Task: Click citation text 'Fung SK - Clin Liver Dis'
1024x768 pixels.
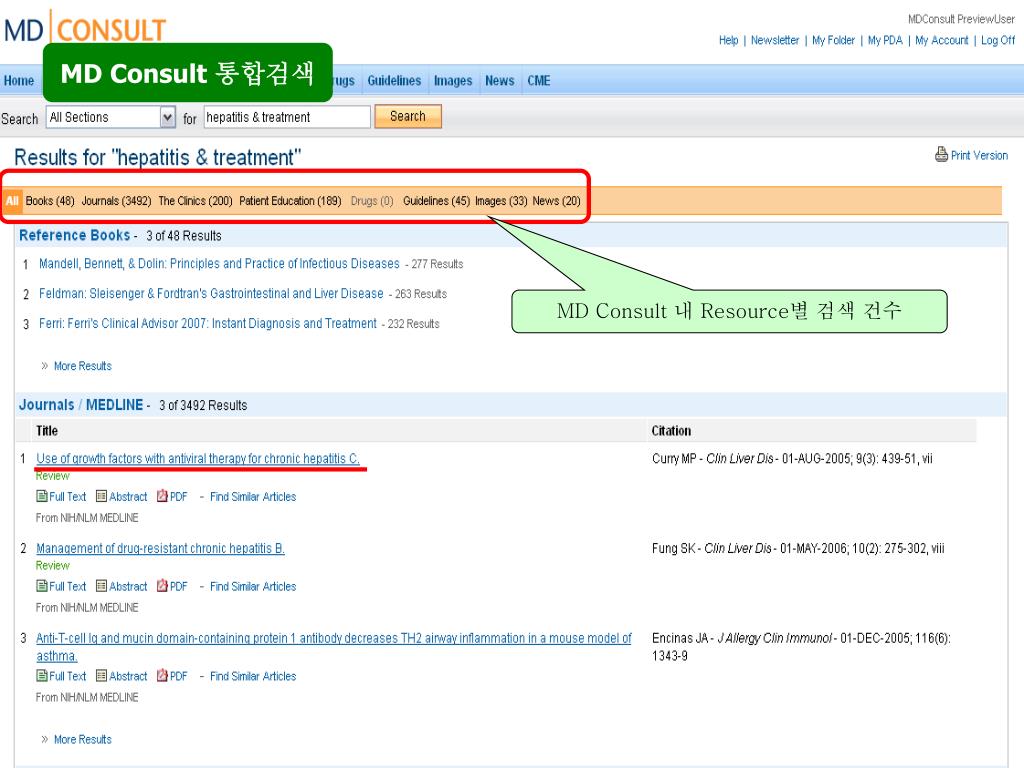Action: coord(712,548)
